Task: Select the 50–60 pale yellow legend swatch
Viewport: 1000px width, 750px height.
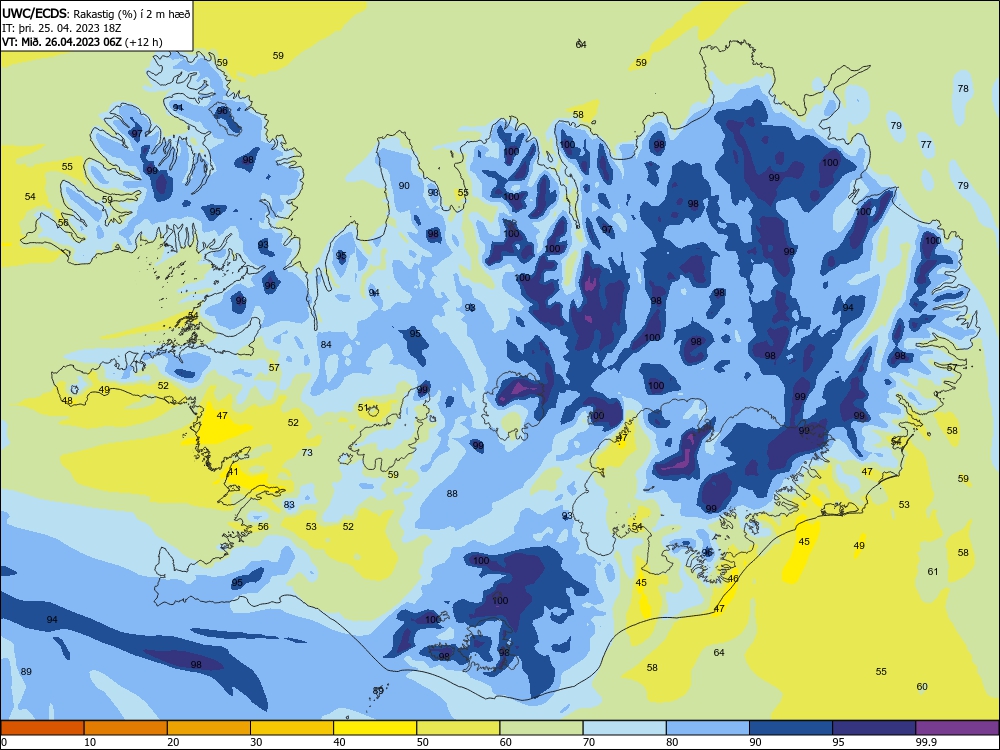Action: 458,728
